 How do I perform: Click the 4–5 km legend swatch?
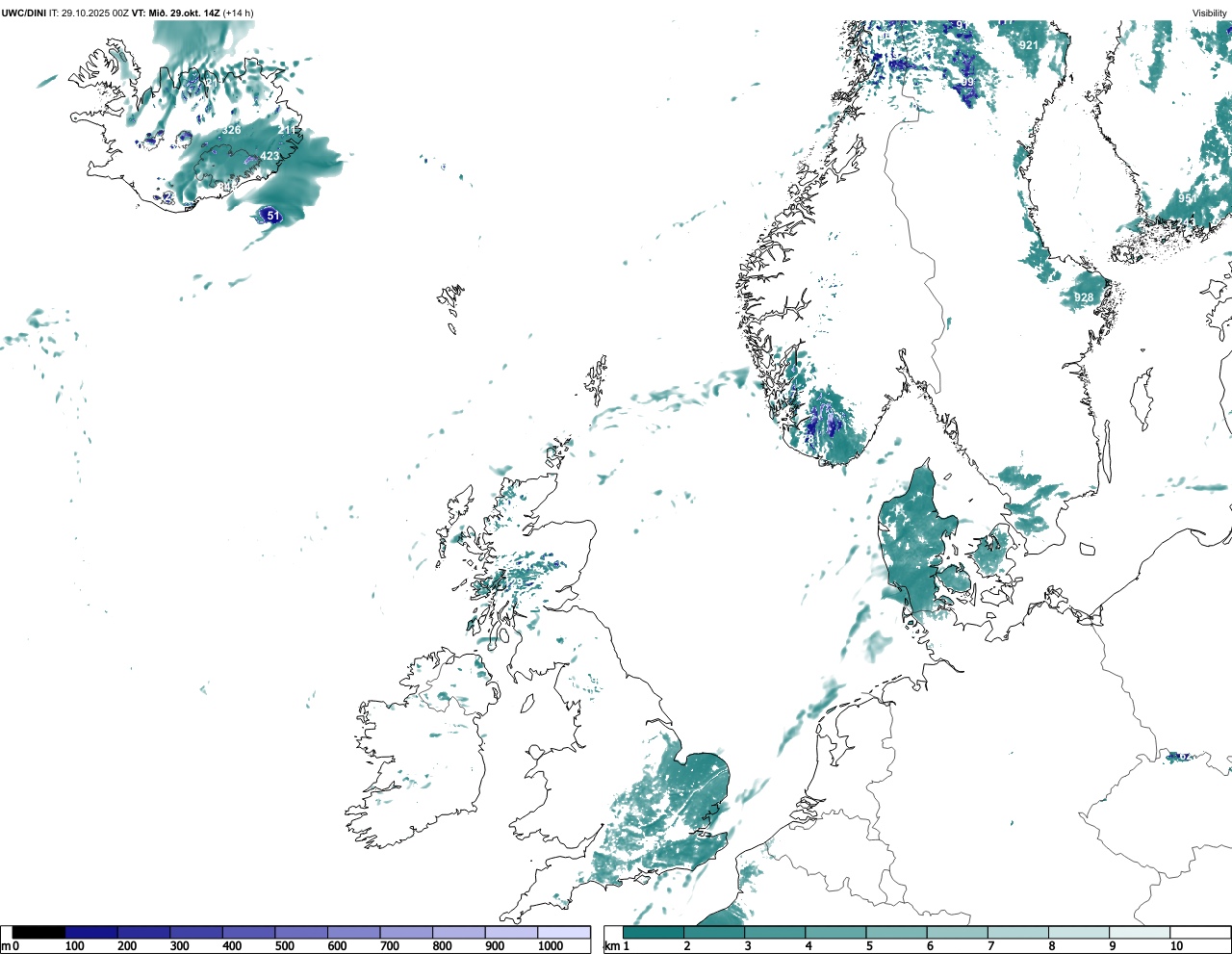[835, 932]
